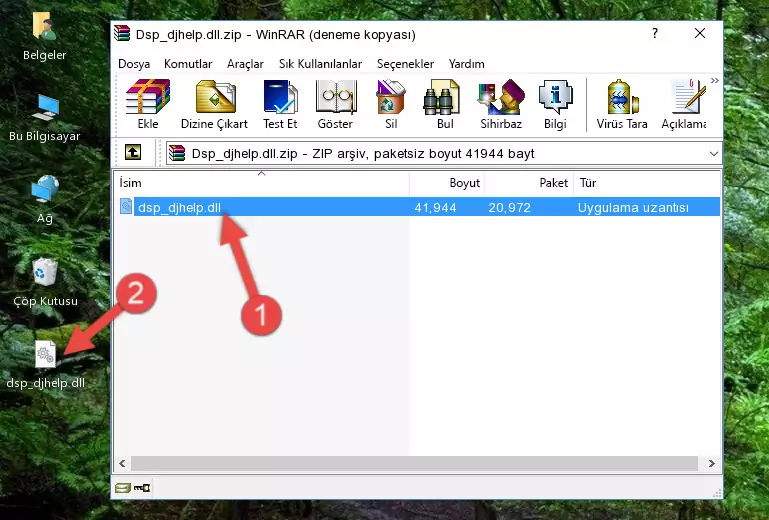Click the disk drive status bar icon

coord(123,488)
